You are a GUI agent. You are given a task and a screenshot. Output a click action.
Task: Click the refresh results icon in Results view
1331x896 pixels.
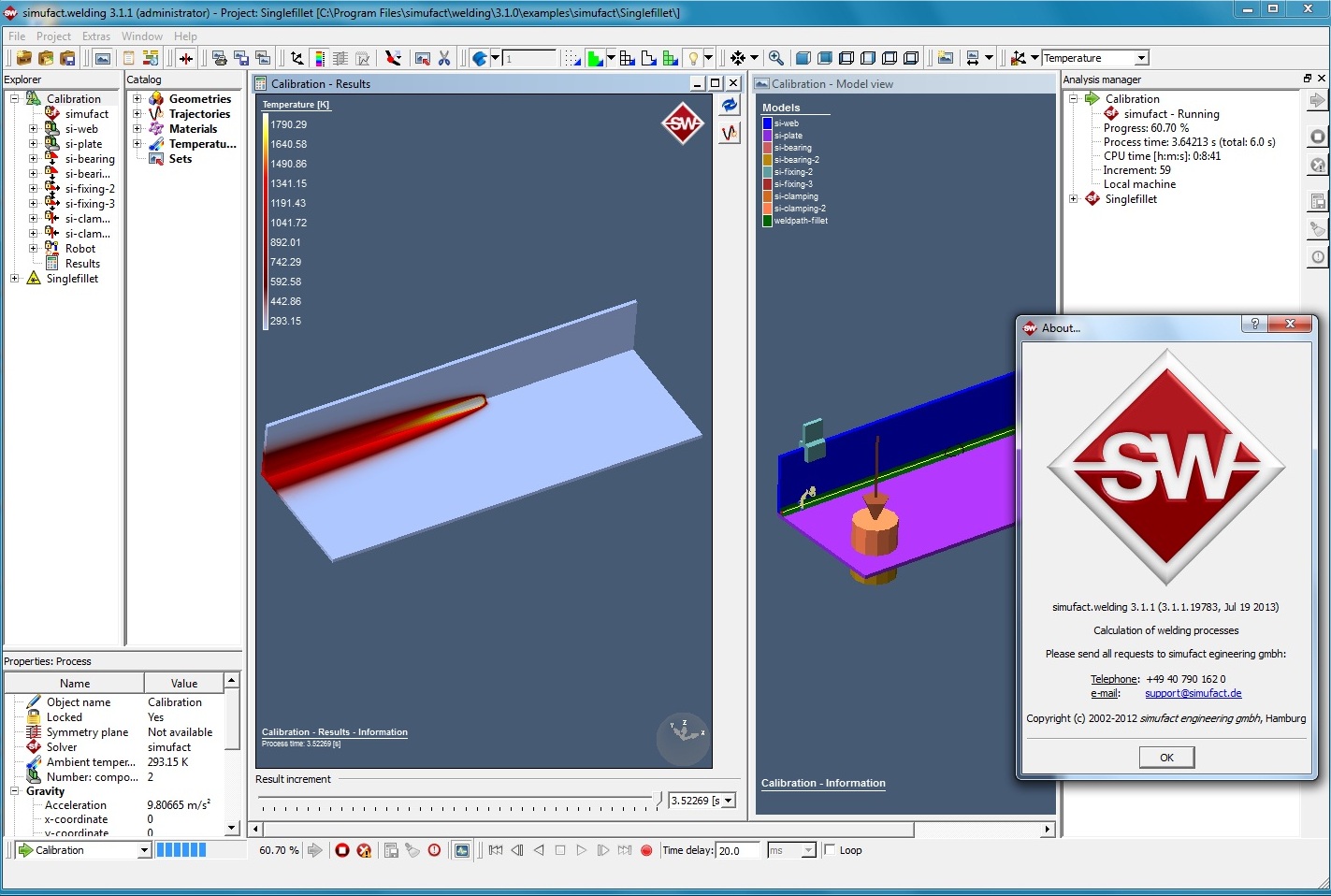coord(730,106)
